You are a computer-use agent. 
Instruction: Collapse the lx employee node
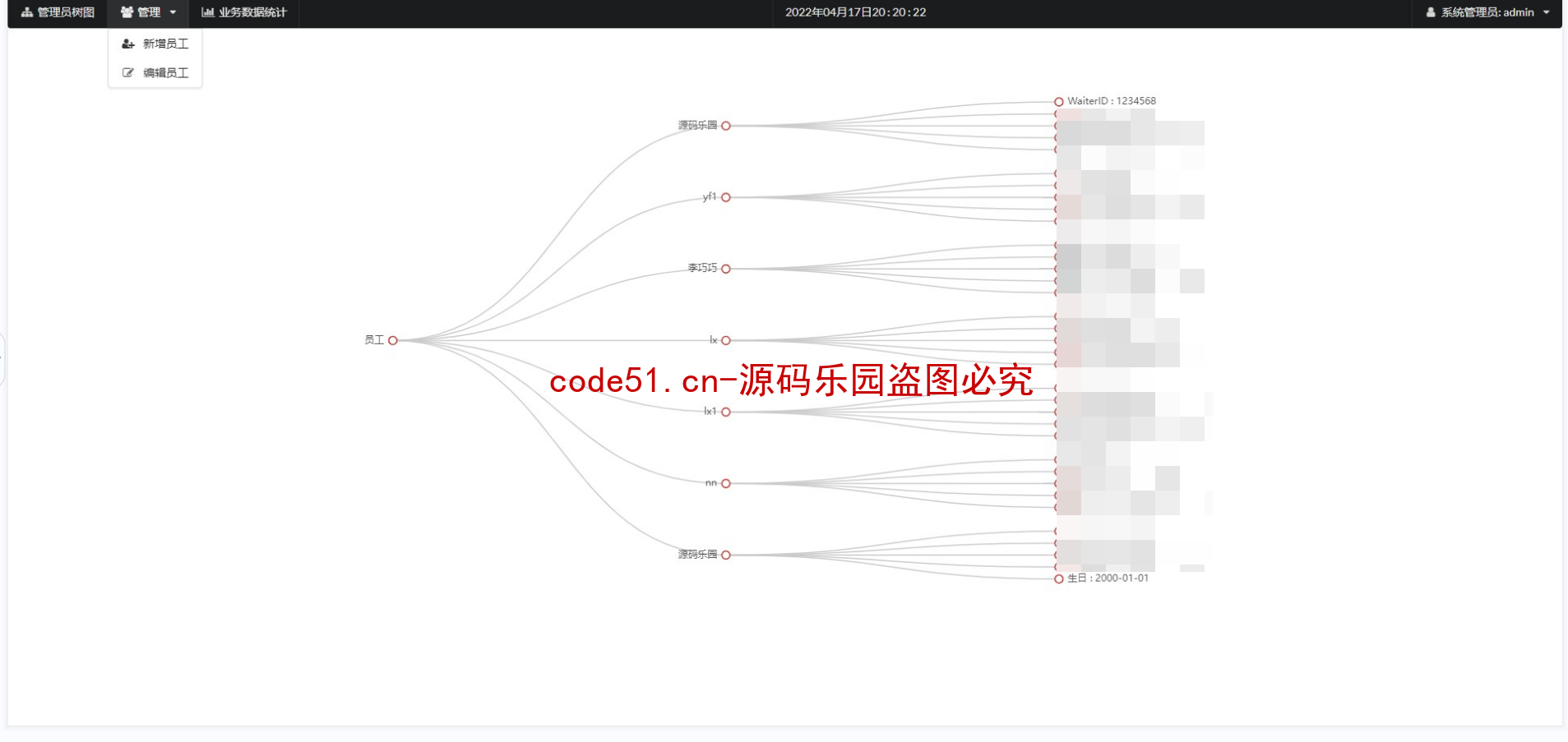pos(726,340)
